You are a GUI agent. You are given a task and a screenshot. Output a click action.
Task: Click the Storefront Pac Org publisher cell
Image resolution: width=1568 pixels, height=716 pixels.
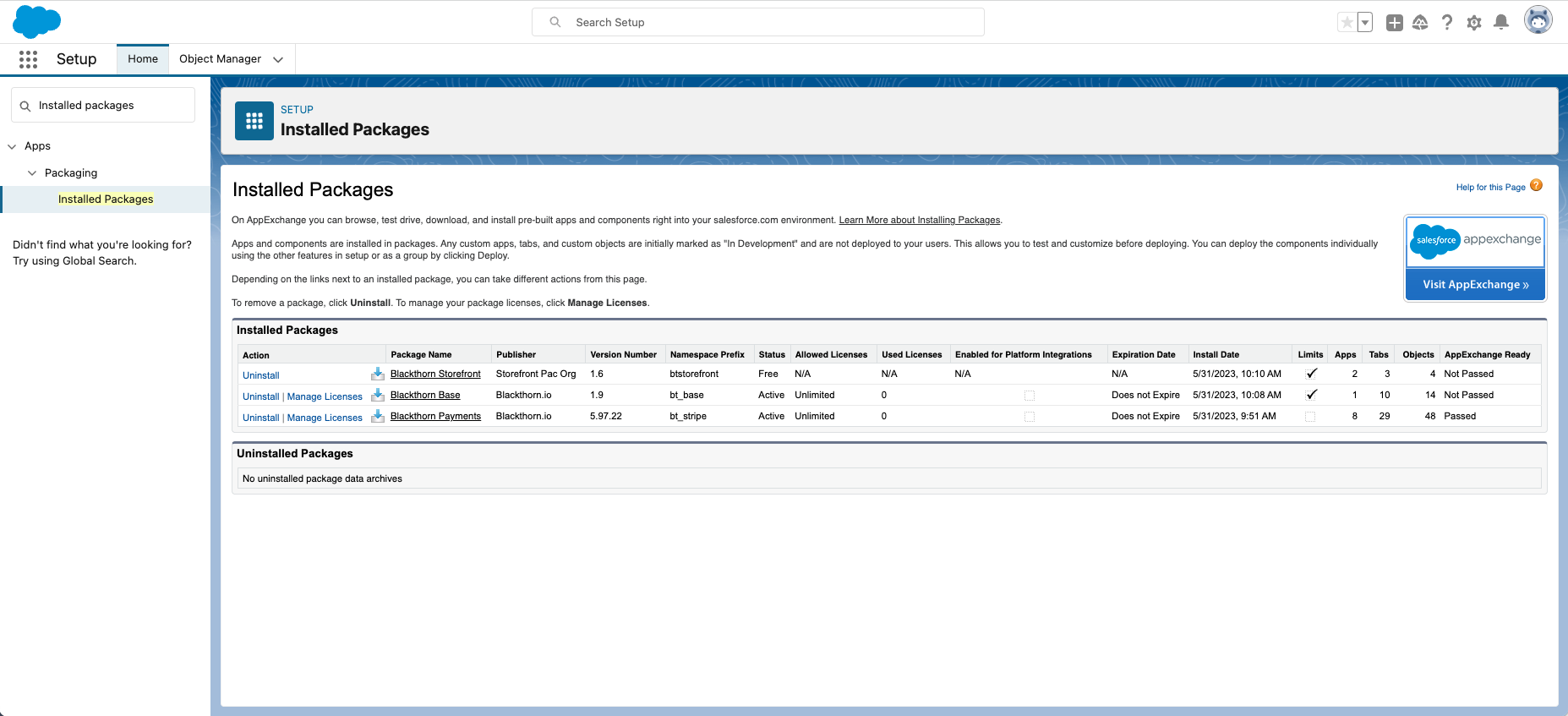(536, 374)
